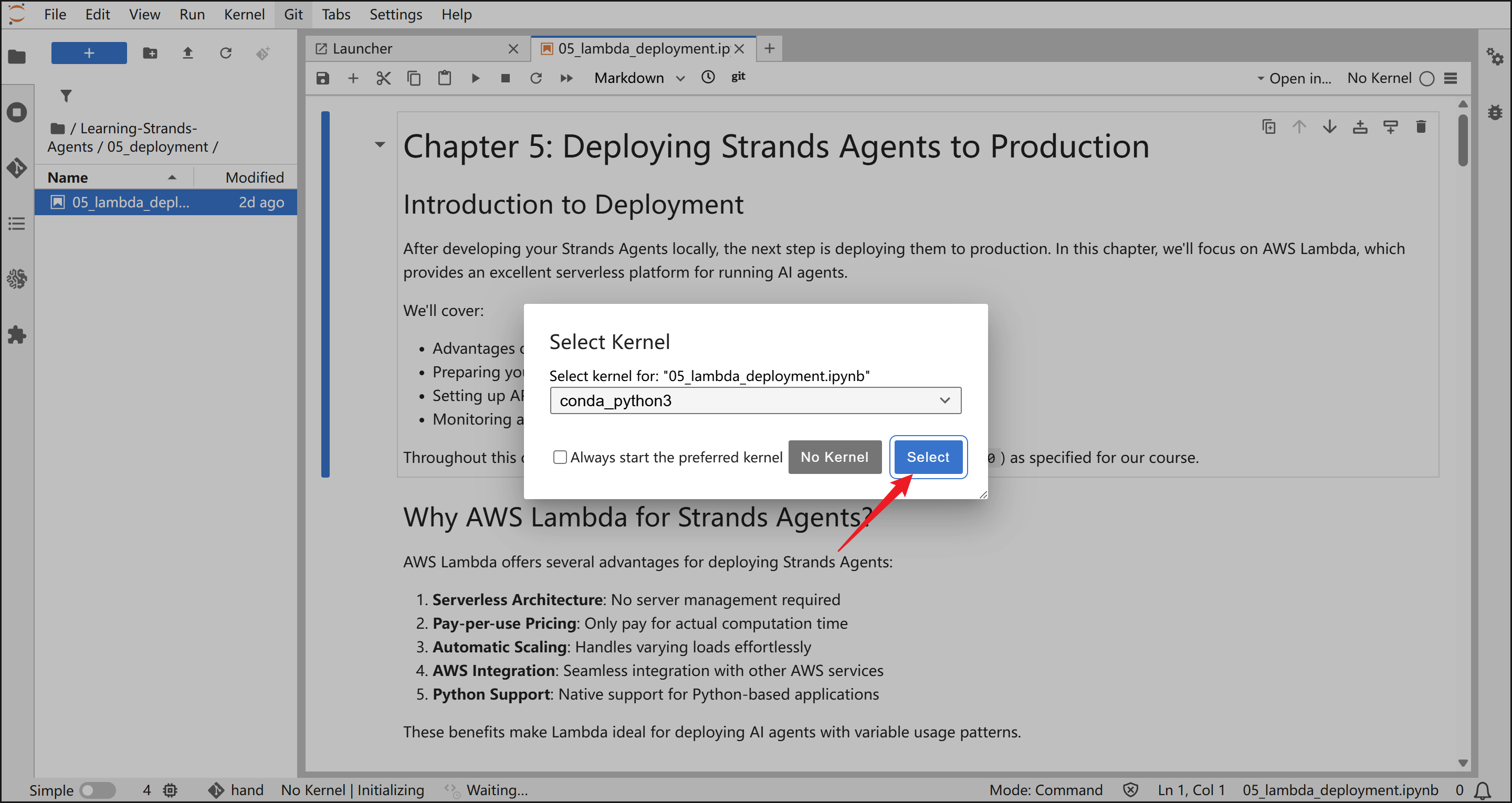1512x803 pixels.
Task: Click the No Kernel button in dialog
Action: click(x=834, y=457)
